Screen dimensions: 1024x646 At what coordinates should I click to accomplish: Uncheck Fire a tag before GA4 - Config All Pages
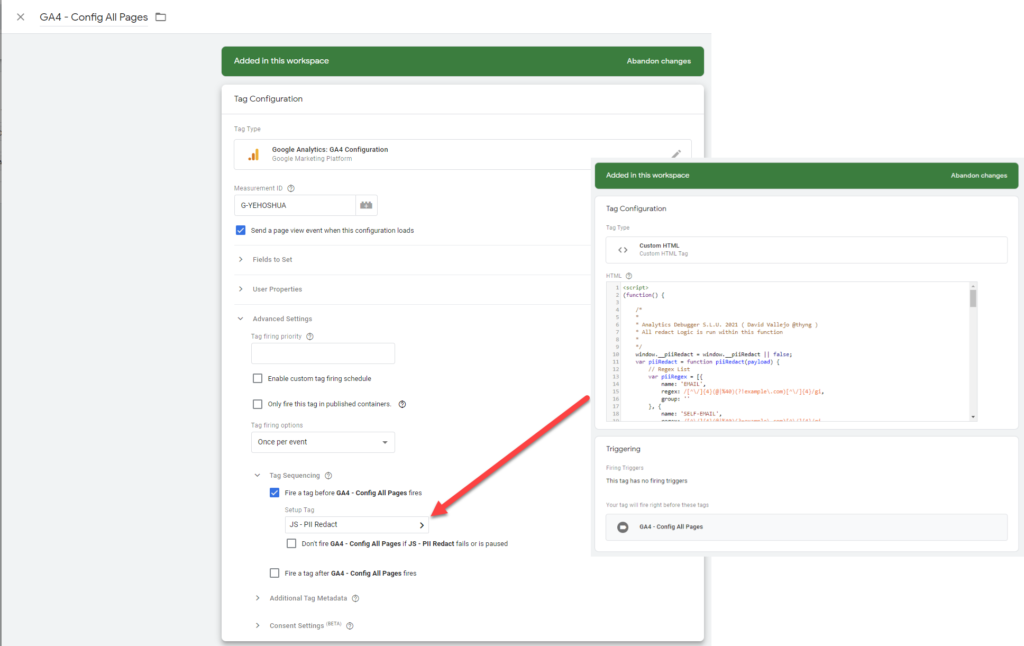(x=274, y=493)
